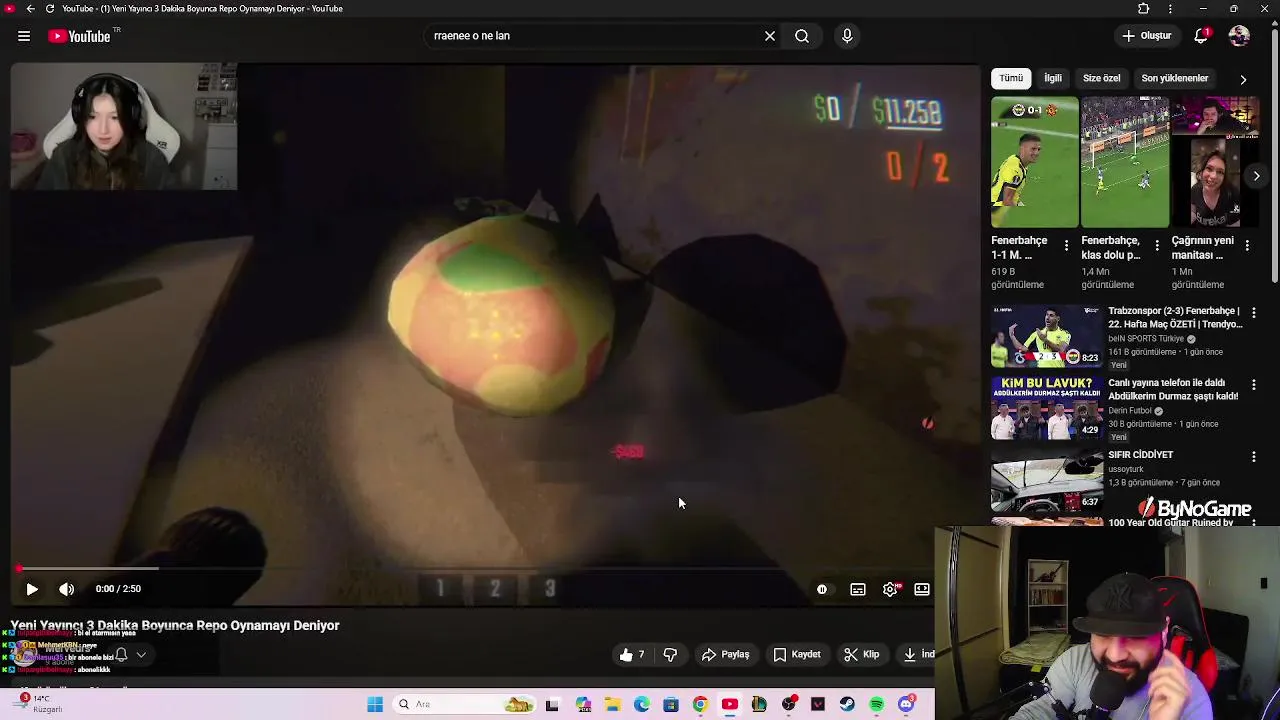Open the Windows Start menu

click(375, 705)
